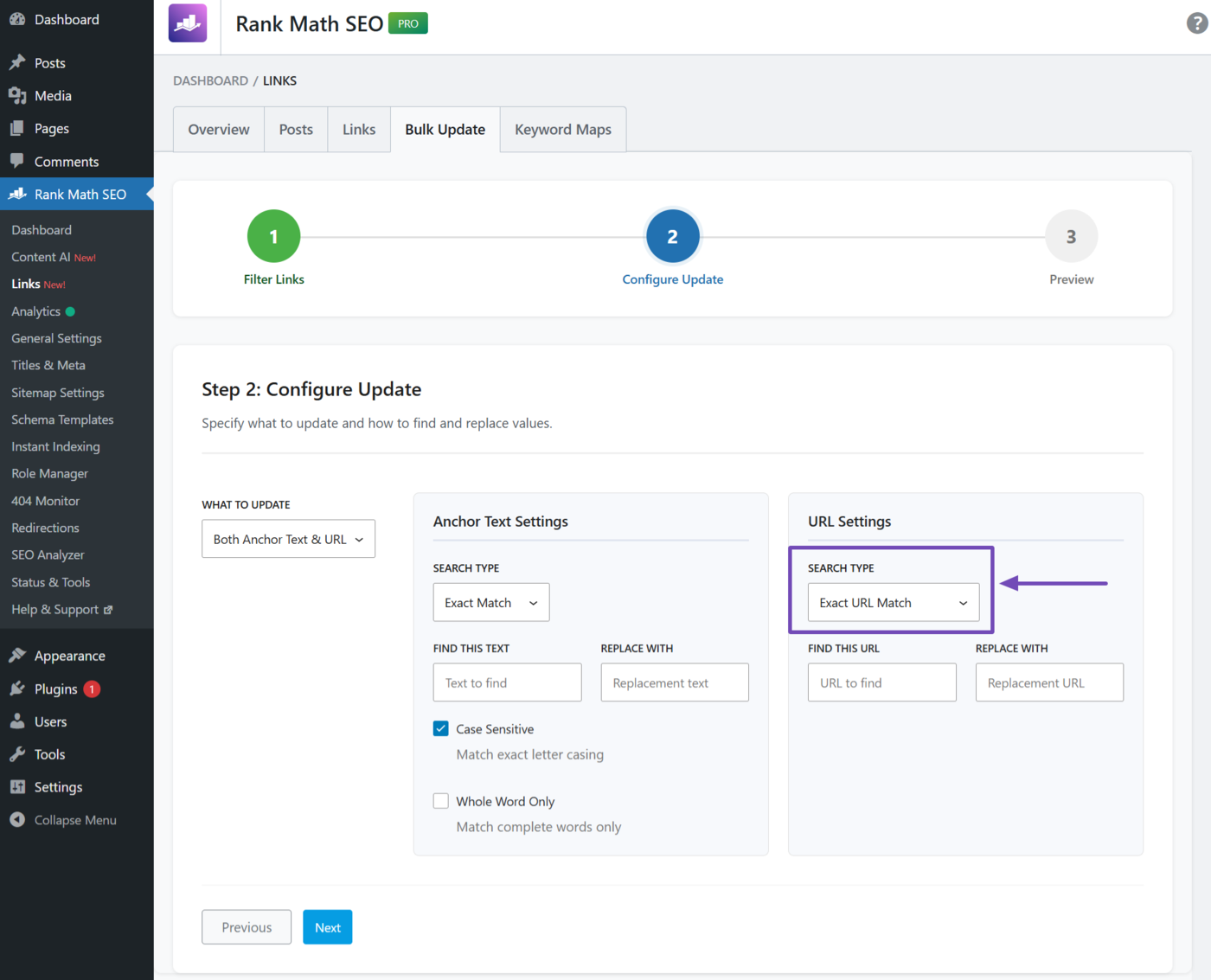The image size is (1211, 980).
Task: Click the Next button
Action: tap(327, 926)
